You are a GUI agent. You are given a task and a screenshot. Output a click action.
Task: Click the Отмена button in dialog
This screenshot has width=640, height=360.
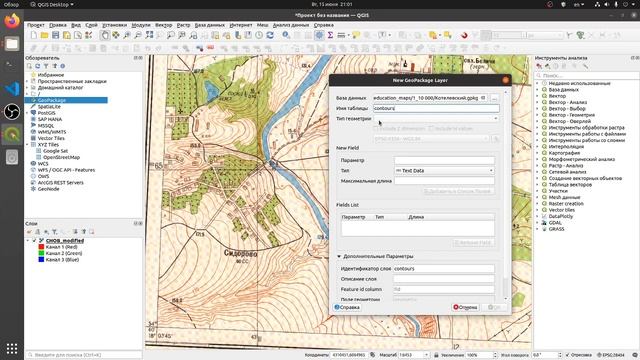coord(465,307)
